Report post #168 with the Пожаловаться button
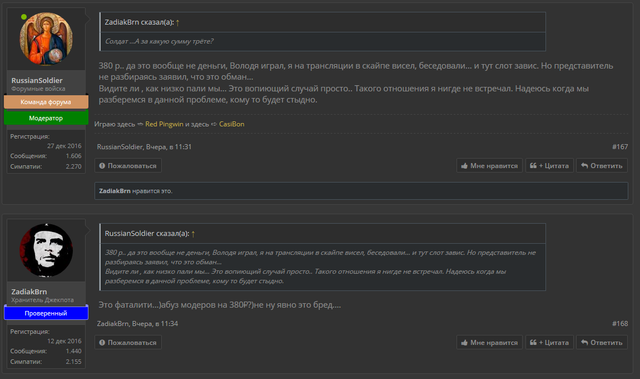 tap(128, 342)
